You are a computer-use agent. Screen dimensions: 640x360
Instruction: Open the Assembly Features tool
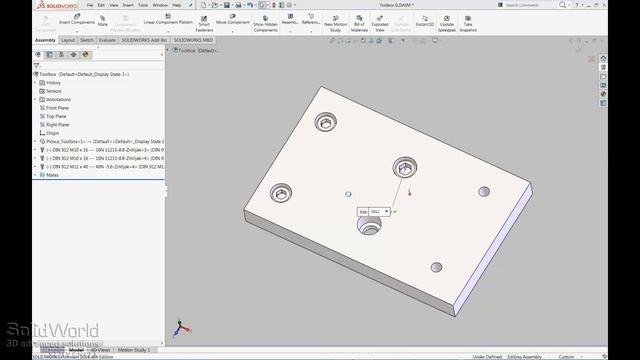(290, 19)
